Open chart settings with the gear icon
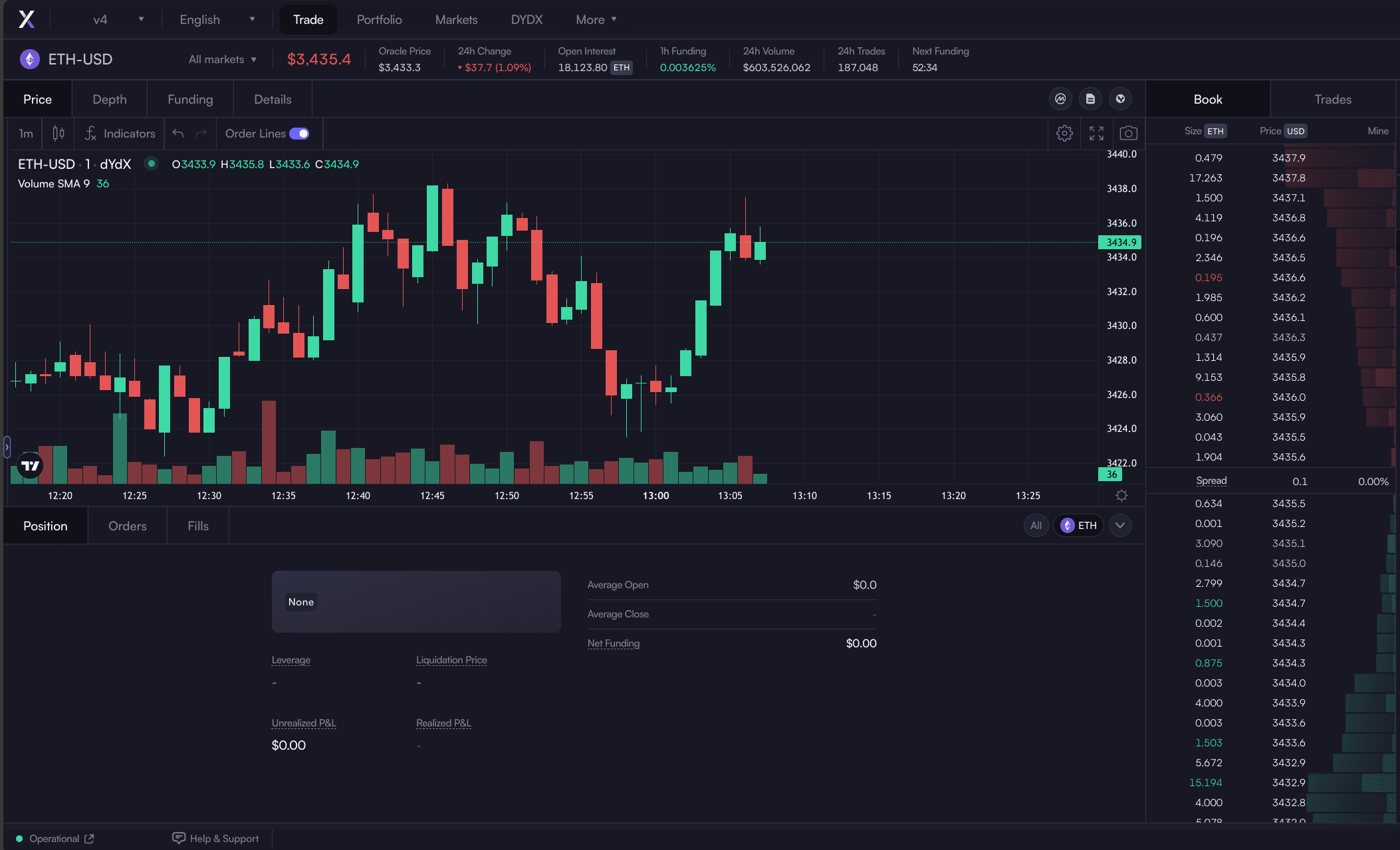 (x=1065, y=133)
